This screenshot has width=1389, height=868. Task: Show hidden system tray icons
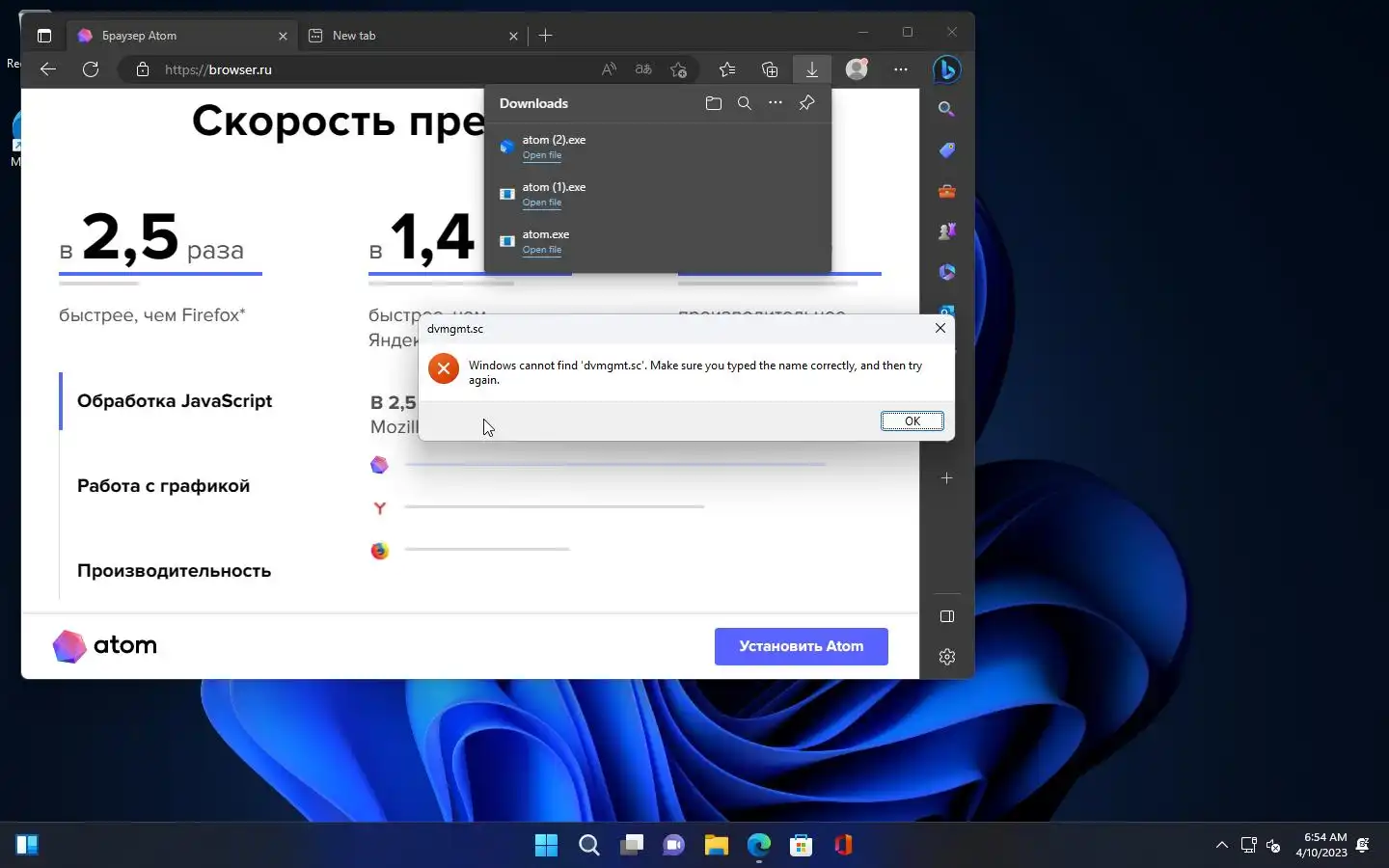pos(1222,846)
